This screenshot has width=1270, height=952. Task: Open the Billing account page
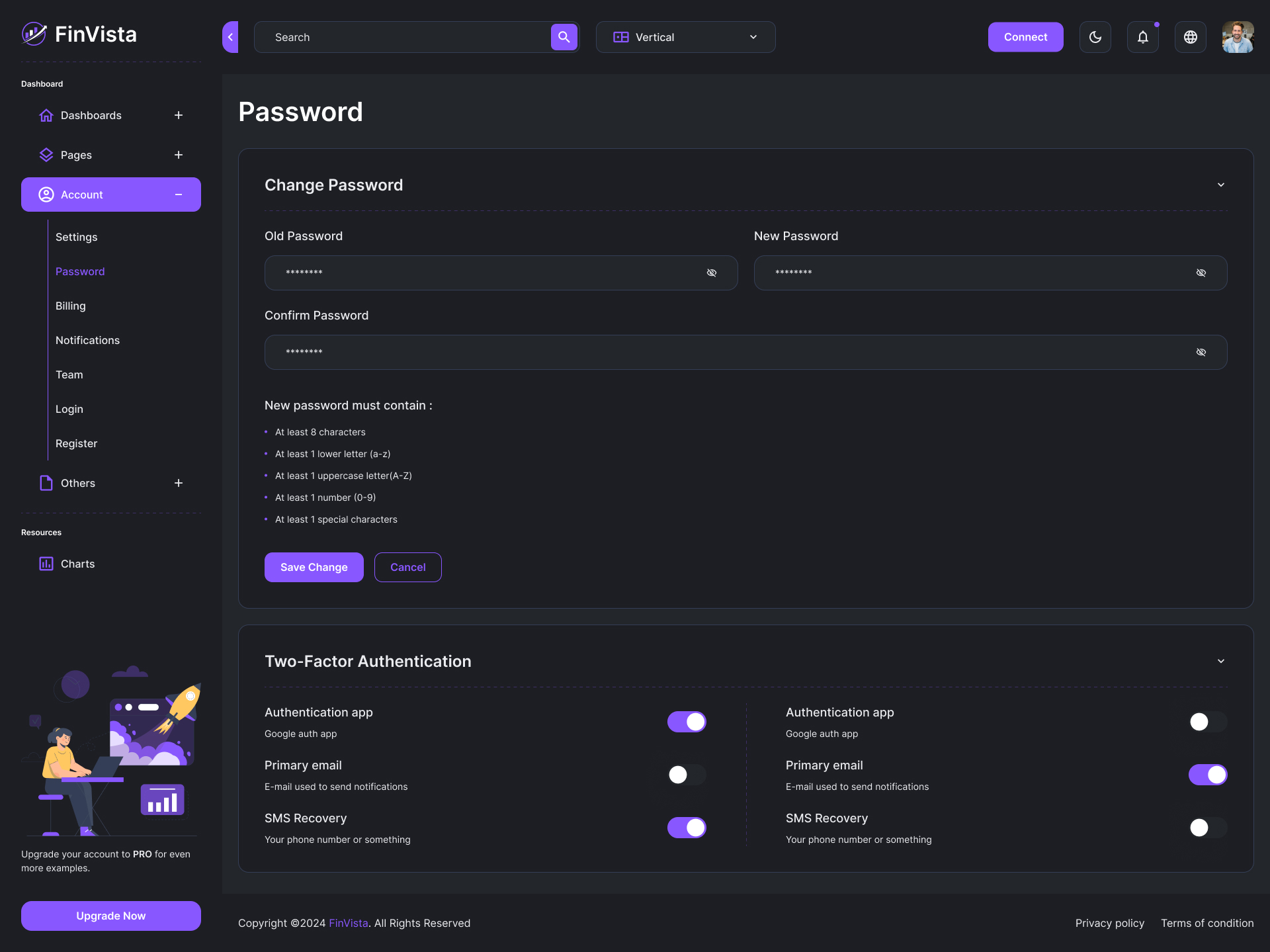point(70,306)
